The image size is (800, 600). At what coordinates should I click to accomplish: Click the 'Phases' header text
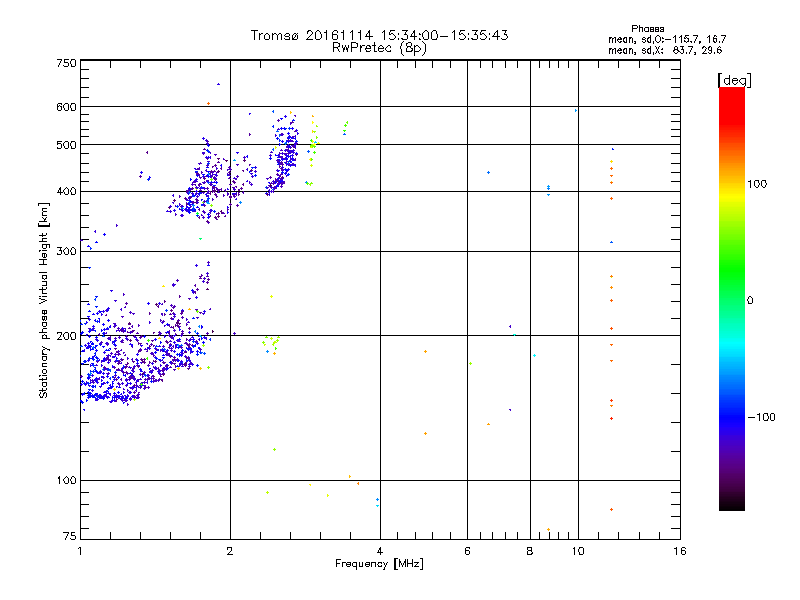tap(647, 29)
